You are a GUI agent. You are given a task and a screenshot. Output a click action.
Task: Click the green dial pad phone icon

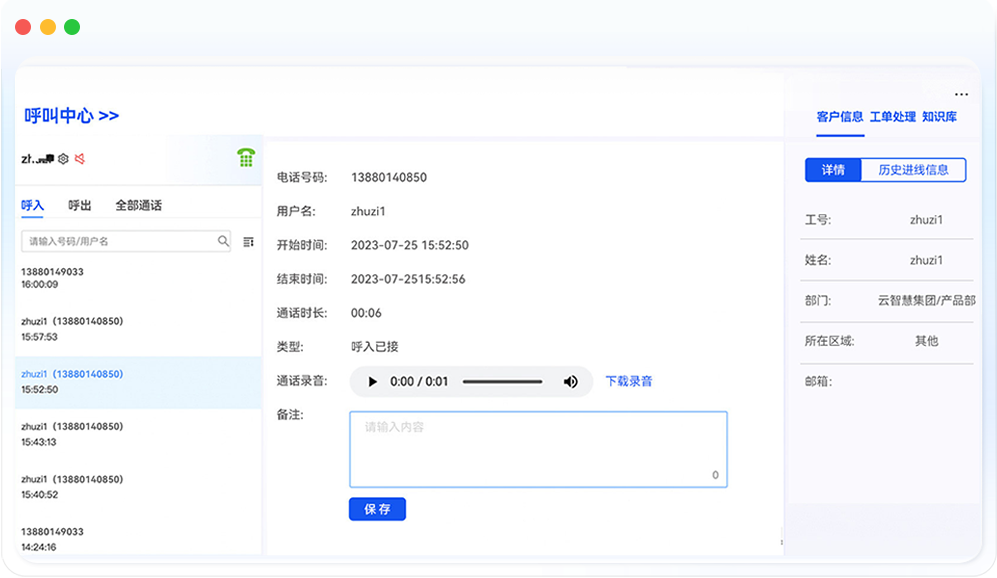[x=245, y=158]
